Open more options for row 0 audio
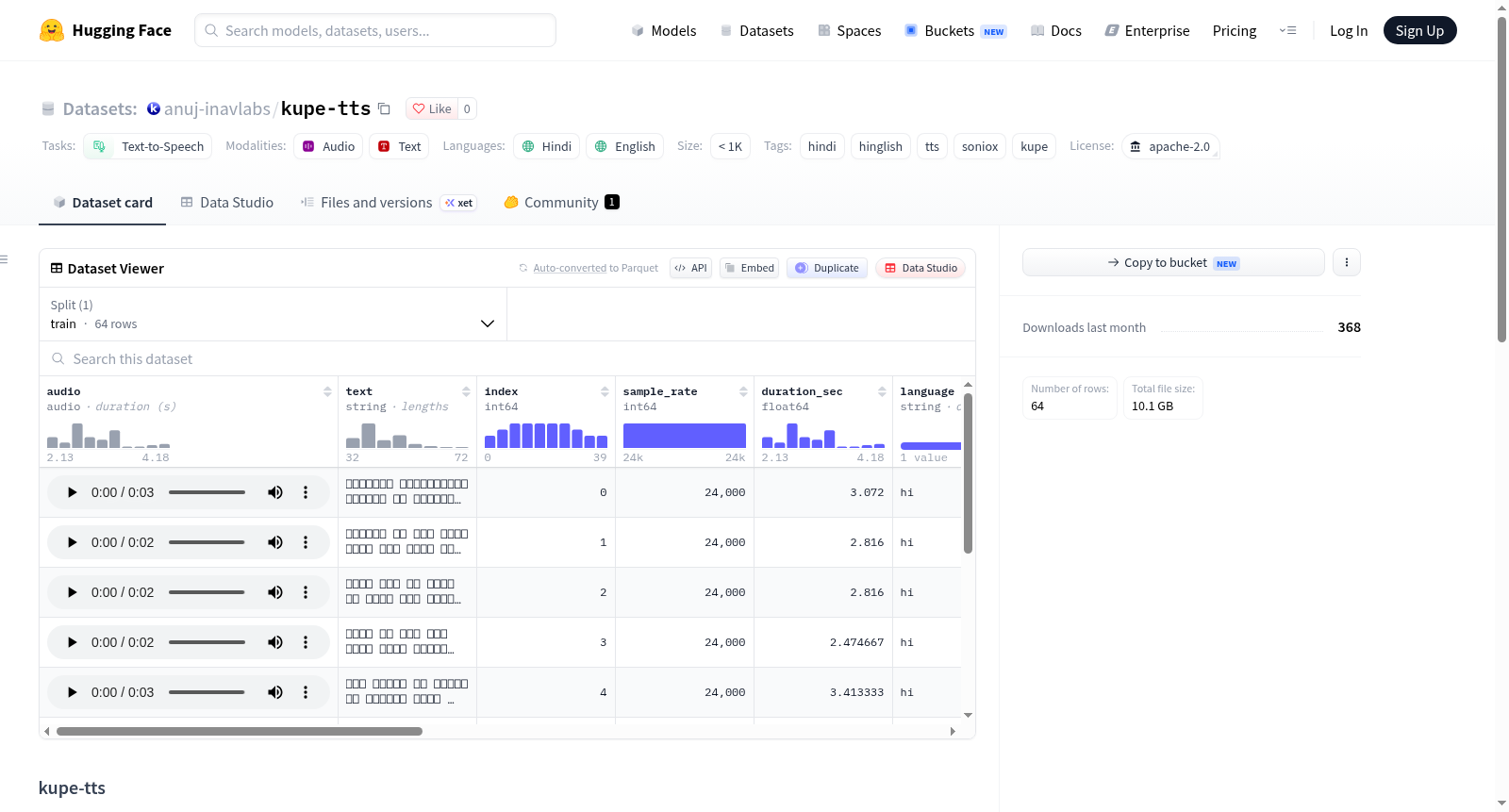 click(306, 492)
